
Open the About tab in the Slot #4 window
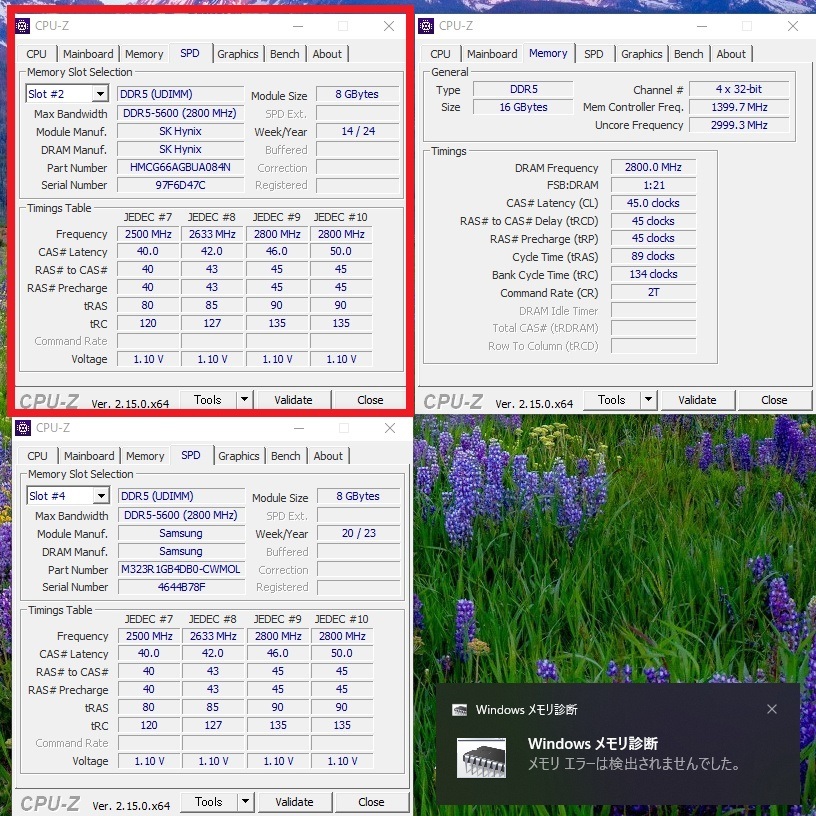click(328, 456)
